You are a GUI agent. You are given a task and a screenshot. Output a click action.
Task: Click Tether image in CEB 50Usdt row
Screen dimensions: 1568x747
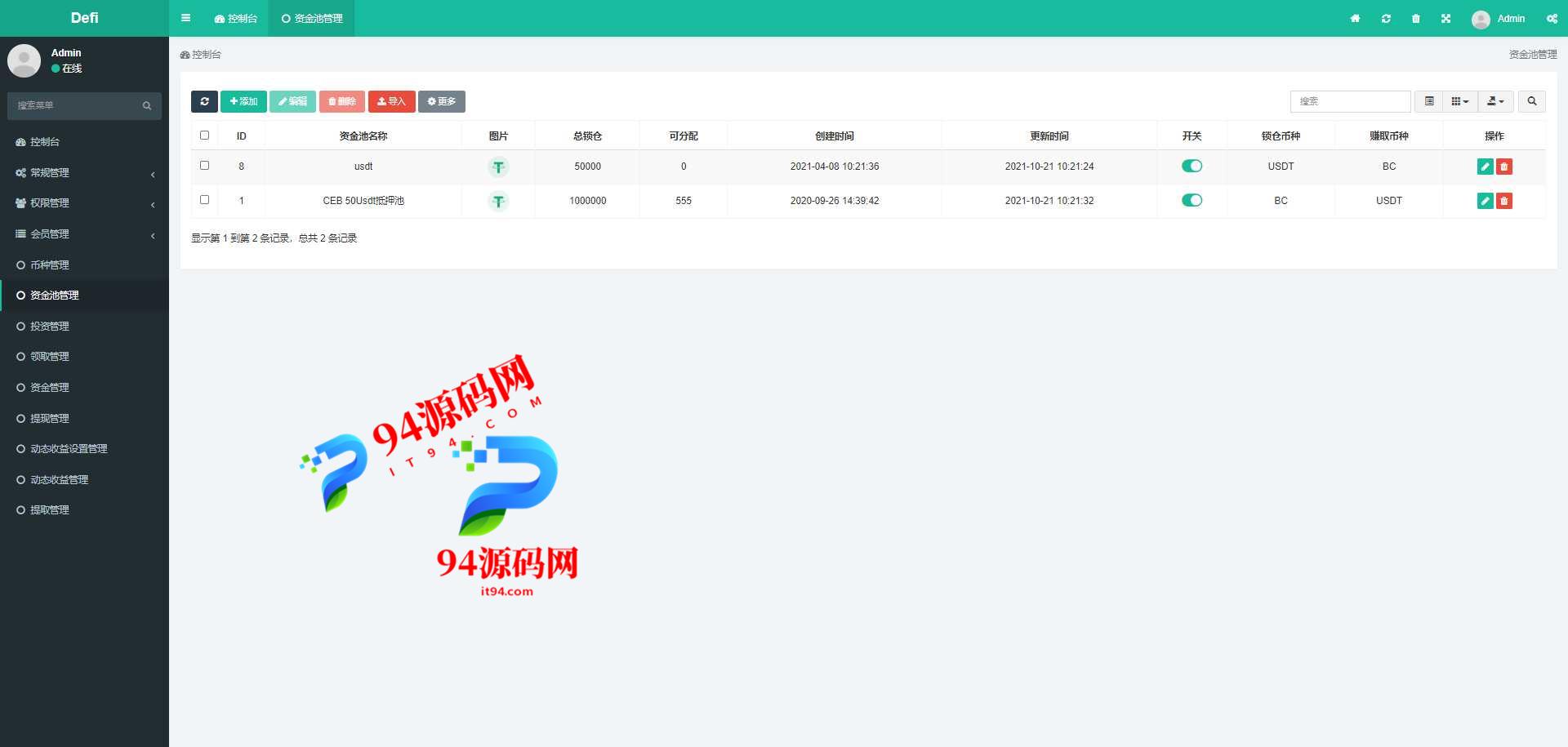point(498,201)
